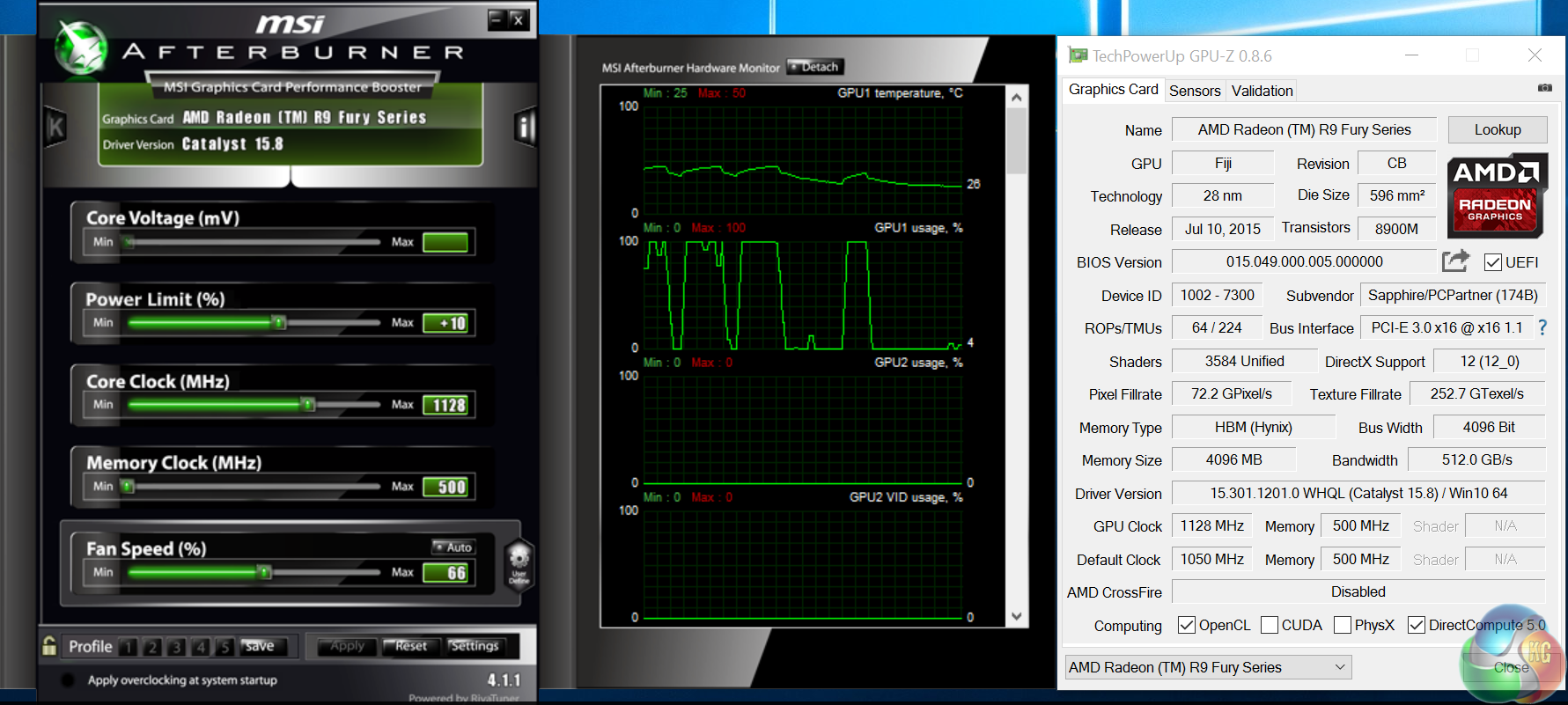Image resolution: width=1568 pixels, height=705 pixels.
Task: Toggle the CUDA checkbox
Action: pyautogui.click(x=1270, y=625)
